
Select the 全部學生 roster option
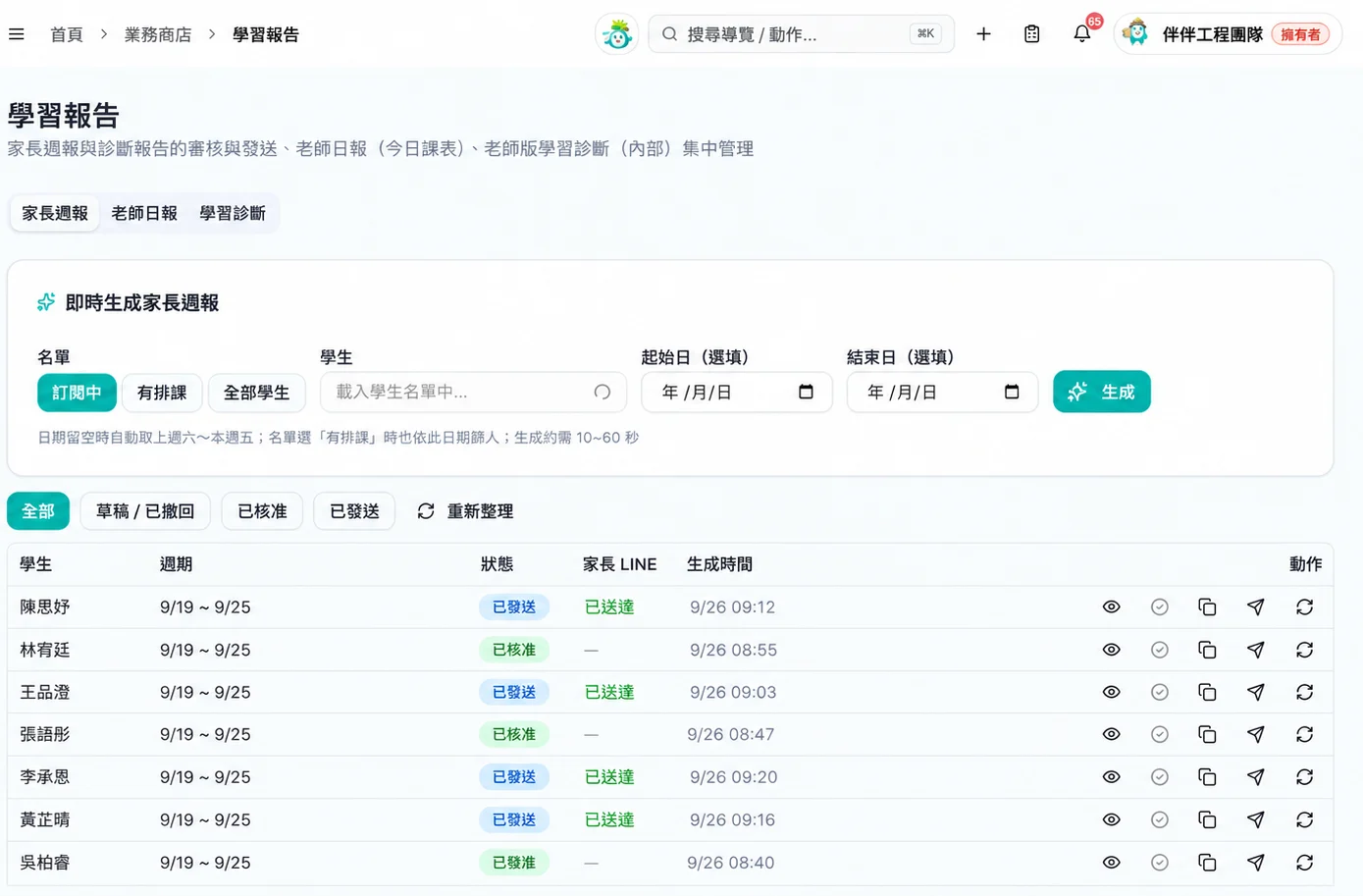(x=257, y=393)
